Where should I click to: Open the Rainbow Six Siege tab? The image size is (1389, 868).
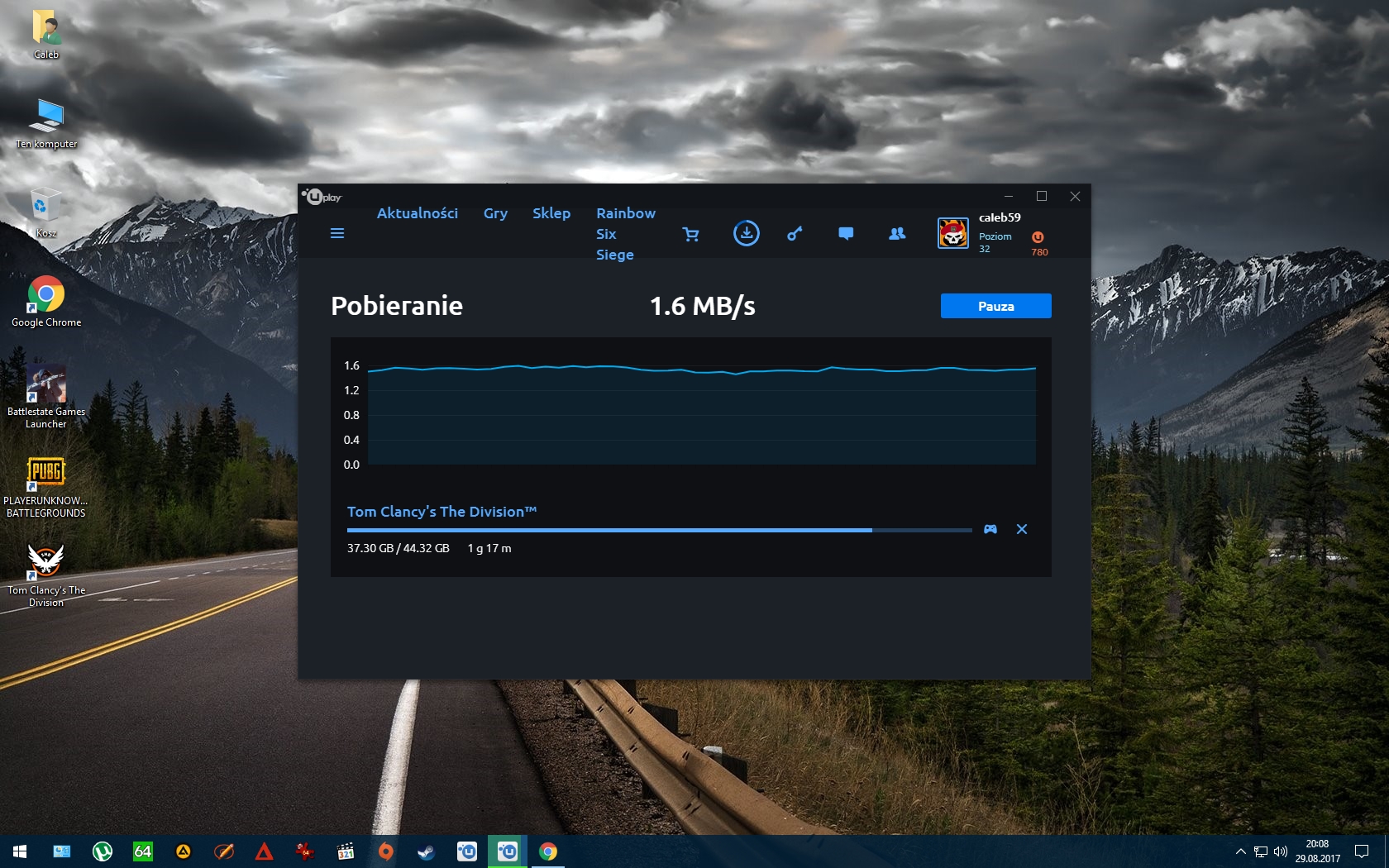click(x=626, y=234)
